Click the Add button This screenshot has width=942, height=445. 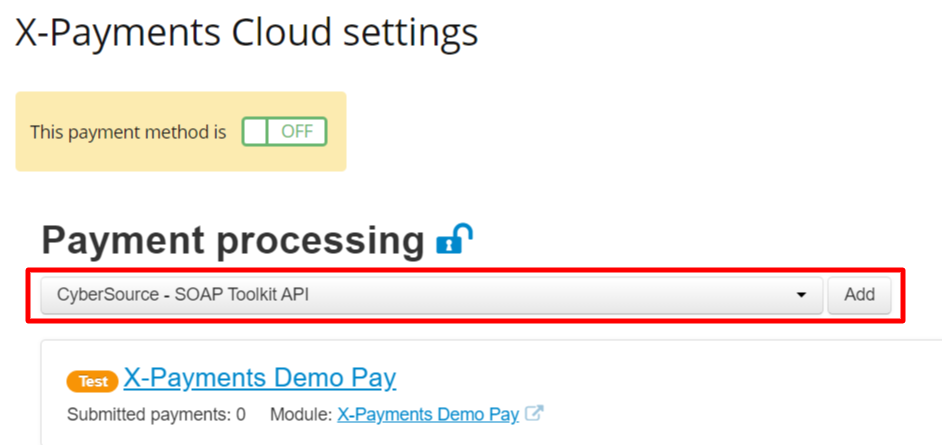859,295
